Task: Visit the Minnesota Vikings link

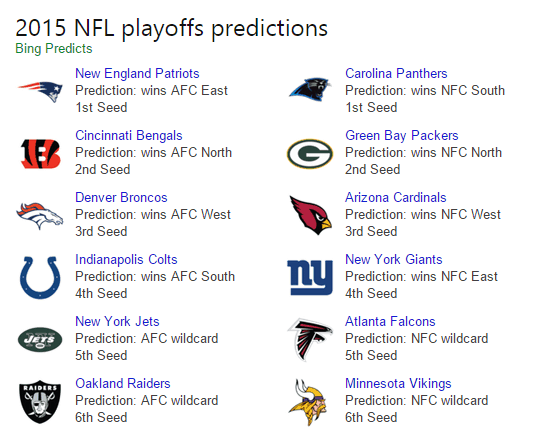Action: coord(398,384)
